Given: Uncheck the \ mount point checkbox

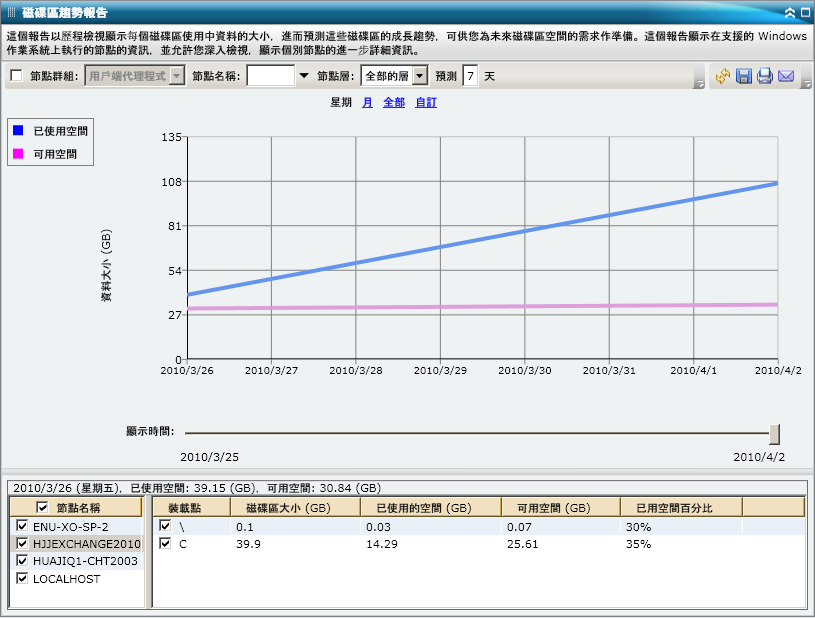Looking at the screenshot, I should pos(165,526).
